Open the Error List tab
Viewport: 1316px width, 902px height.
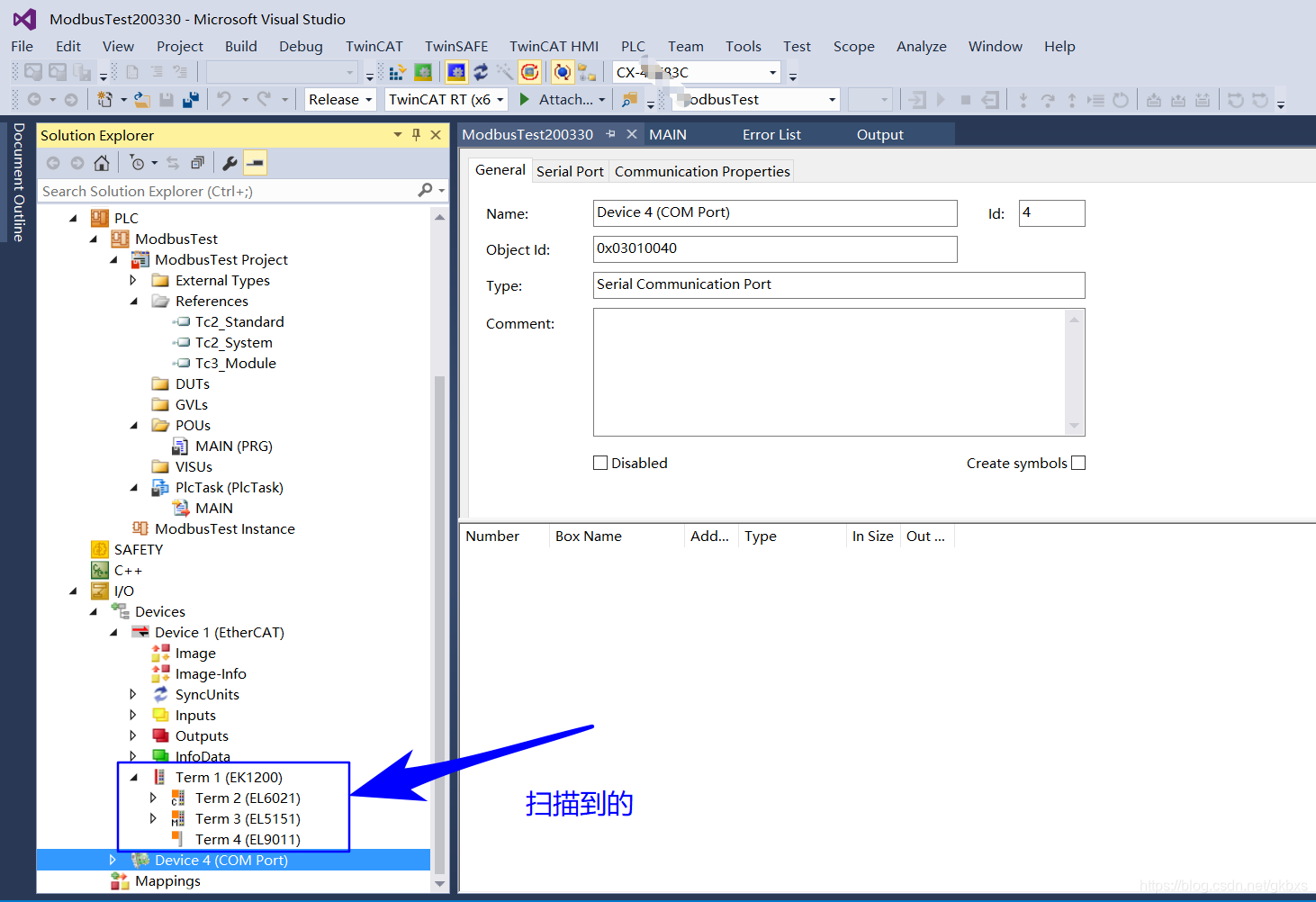pos(771,134)
